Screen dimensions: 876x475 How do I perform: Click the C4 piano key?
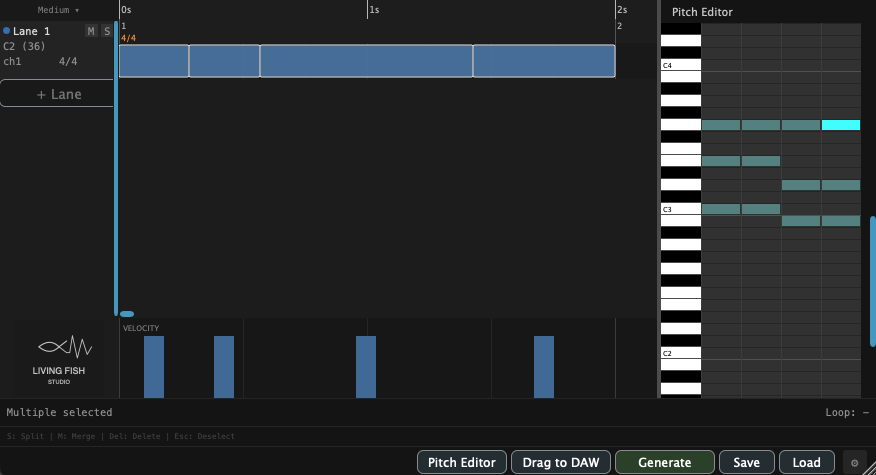pos(680,65)
